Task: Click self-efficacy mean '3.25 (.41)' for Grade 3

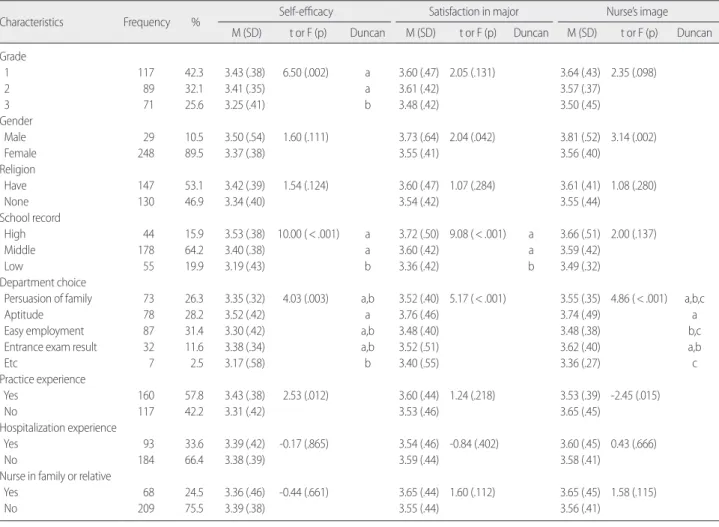Action: click(x=245, y=105)
